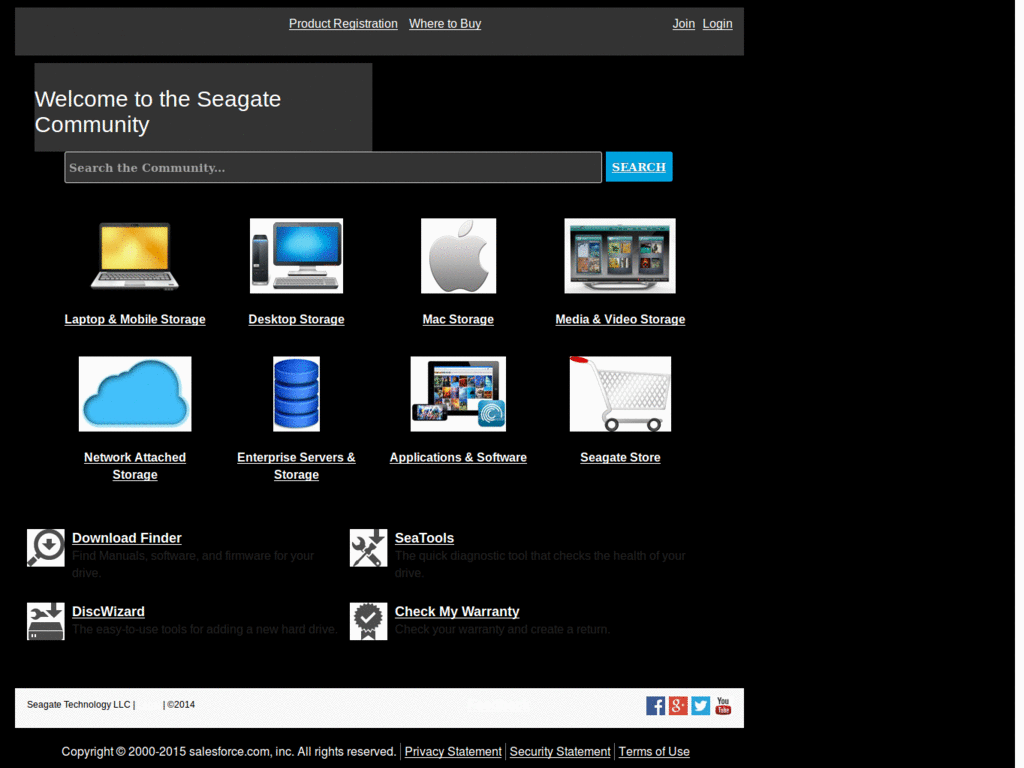Image resolution: width=1024 pixels, height=768 pixels.
Task: Click the salesforce.com copyright text
Action: click(x=229, y=752)
